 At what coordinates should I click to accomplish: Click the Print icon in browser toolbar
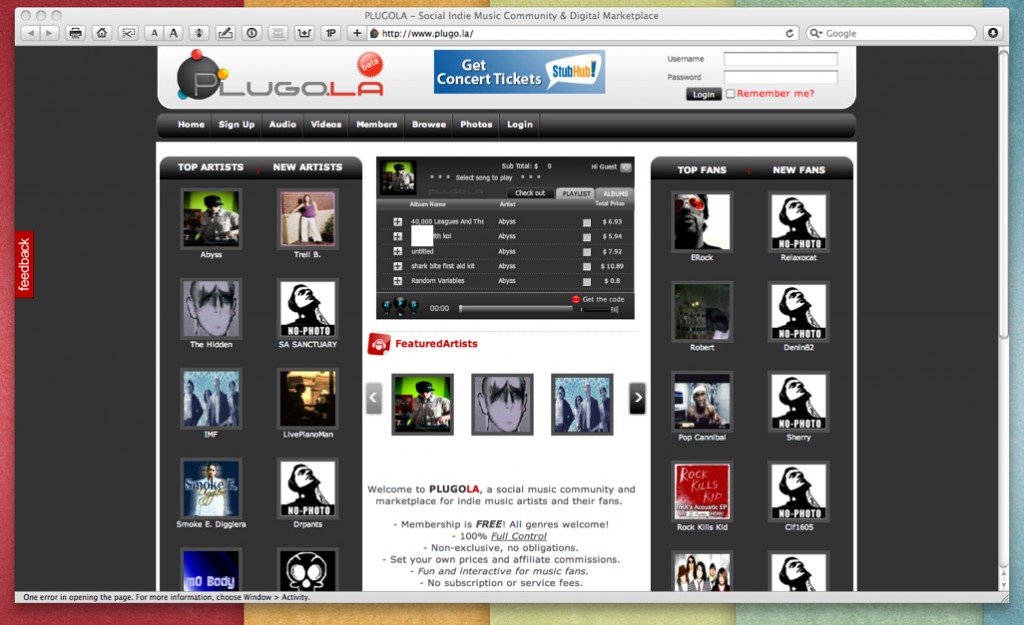pos(76,33)
